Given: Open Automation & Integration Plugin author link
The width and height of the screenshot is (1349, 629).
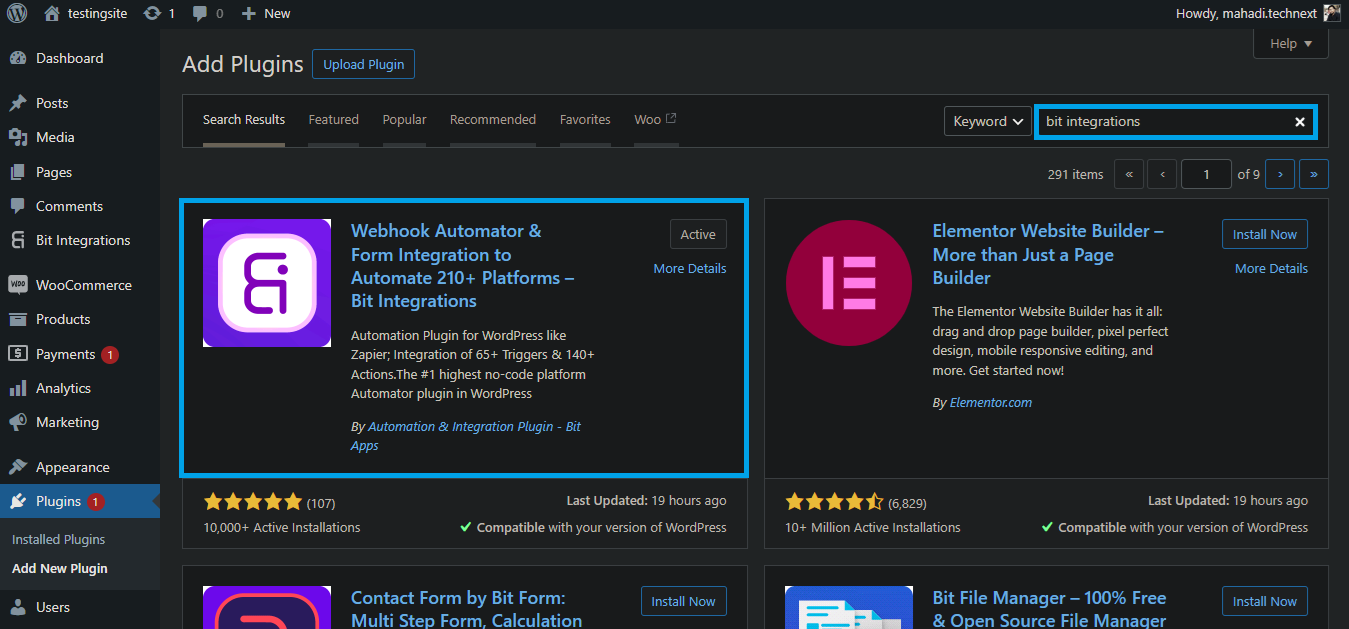Looking at the screenshot, I should 466,436.
